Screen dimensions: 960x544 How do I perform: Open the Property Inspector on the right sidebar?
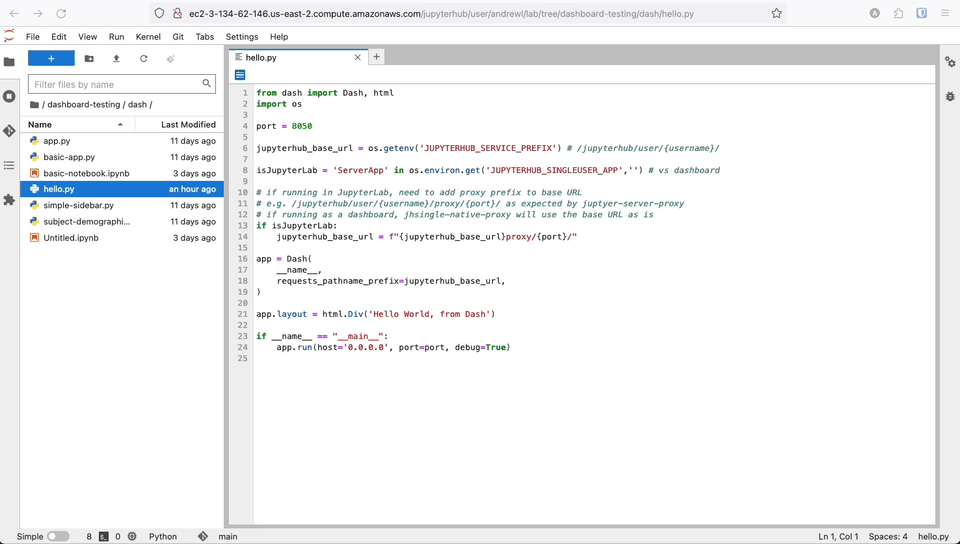point(950,62)
